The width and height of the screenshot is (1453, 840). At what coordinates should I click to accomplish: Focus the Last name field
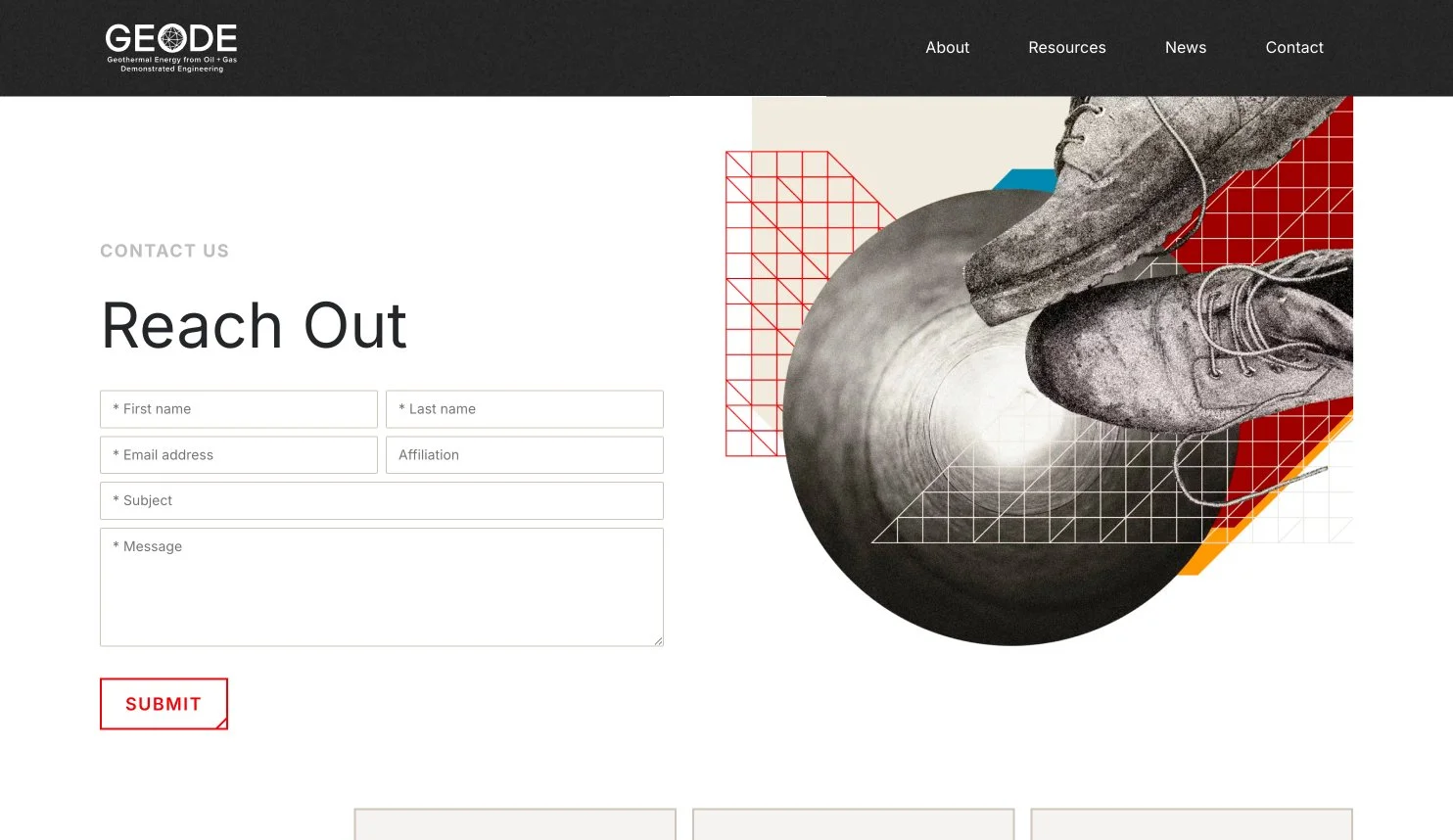(x=525, y=409)
